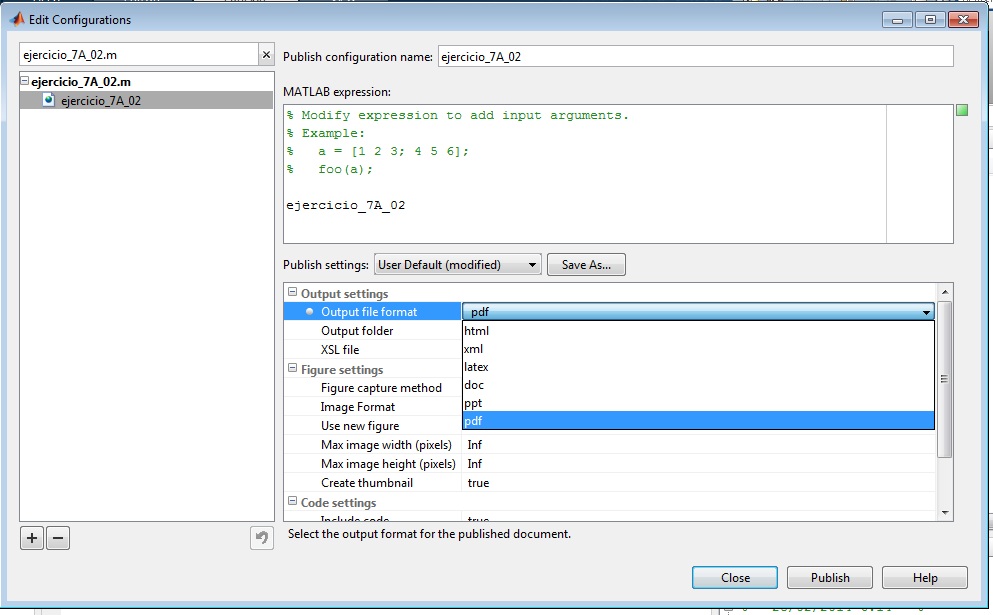Select the Use new figure property
993x615 pixels.
pyautogui.click(x=360, y=426)
